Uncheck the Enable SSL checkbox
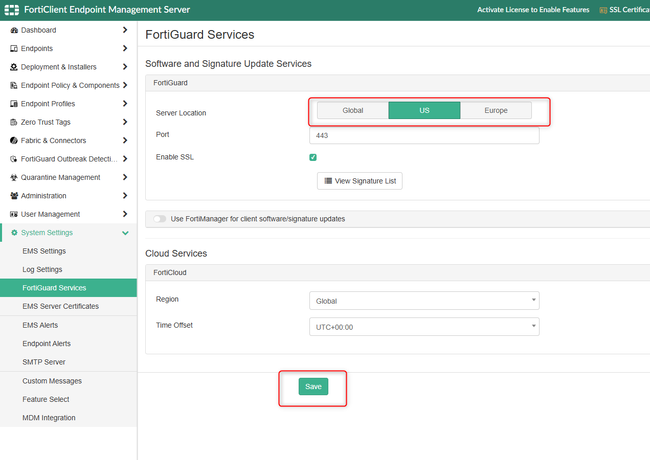This screenshot has width=650, height=460. (x=313, y=157)
